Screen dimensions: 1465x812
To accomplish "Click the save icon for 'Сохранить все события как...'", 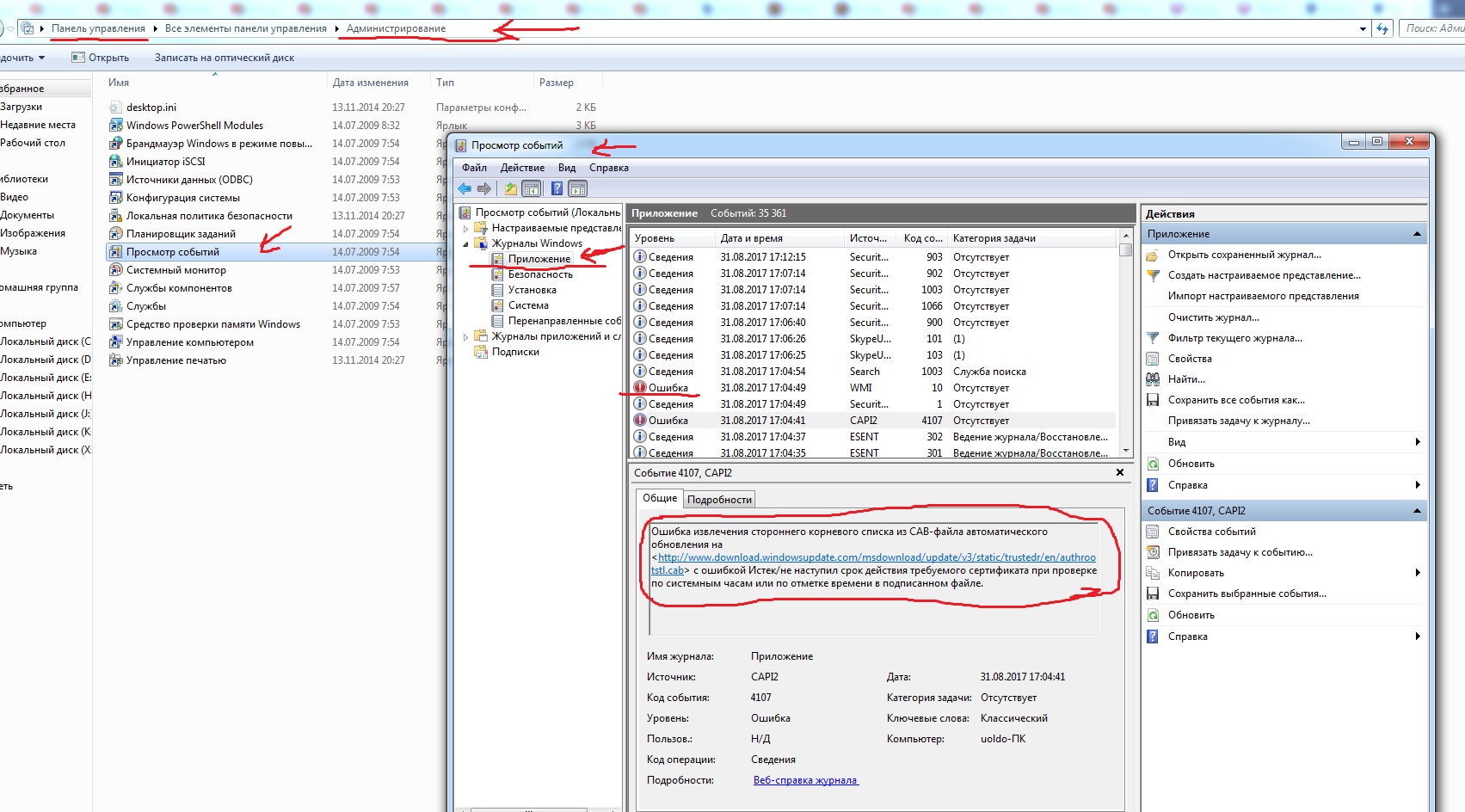I will coord(1154,400).
